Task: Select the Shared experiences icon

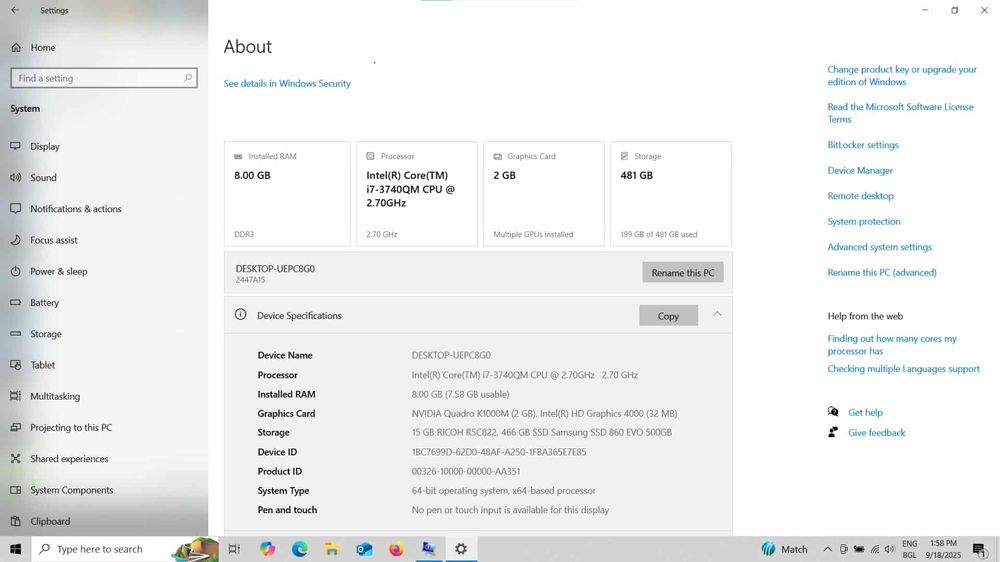Action: (15, 459)
